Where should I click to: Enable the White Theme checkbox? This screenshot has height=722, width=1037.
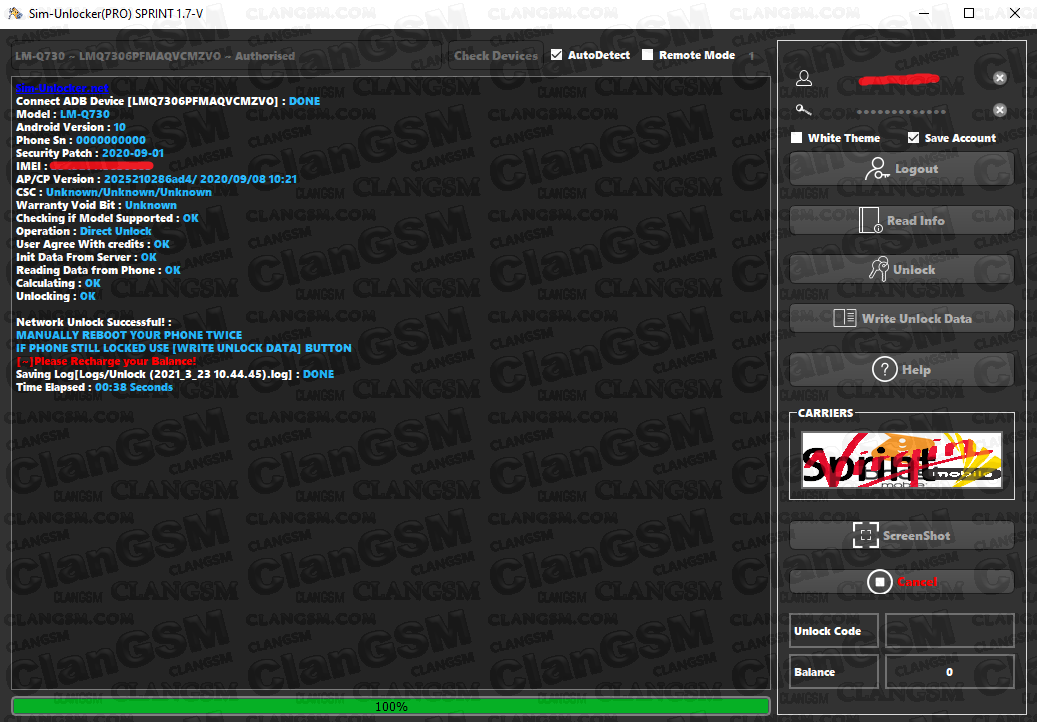point(797,138)
